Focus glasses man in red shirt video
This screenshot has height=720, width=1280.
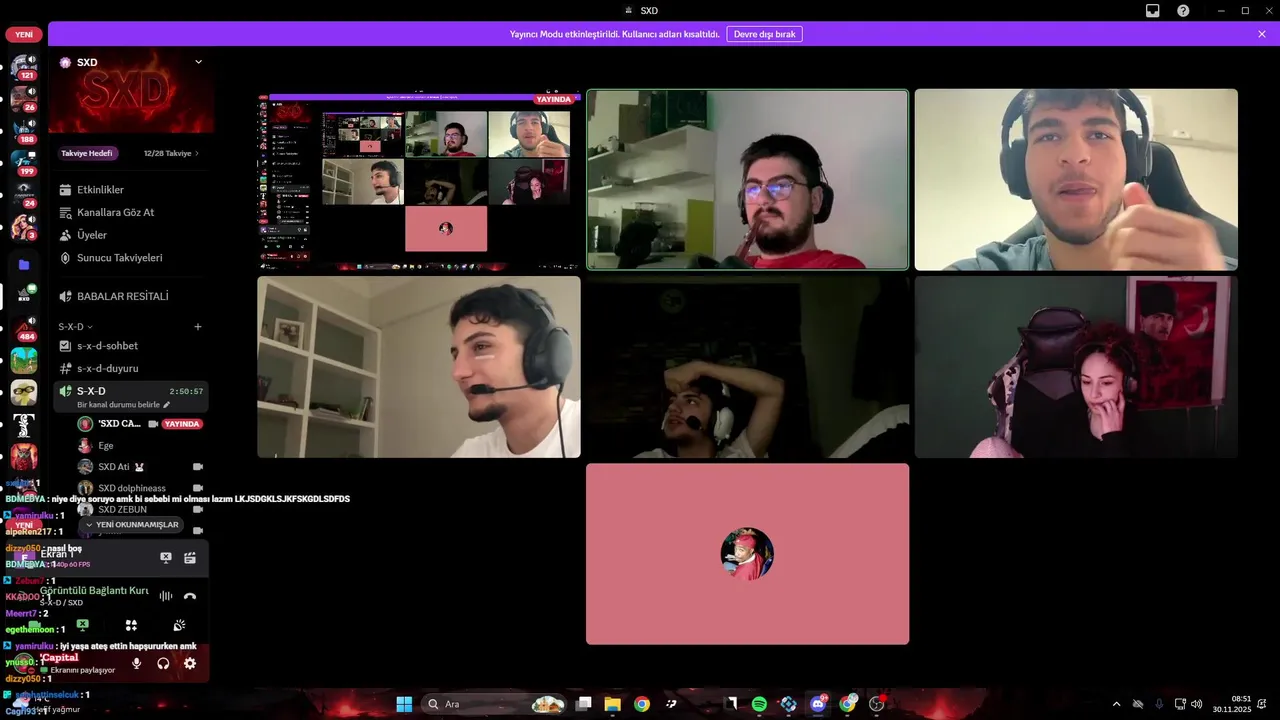(x=747, y=180)
